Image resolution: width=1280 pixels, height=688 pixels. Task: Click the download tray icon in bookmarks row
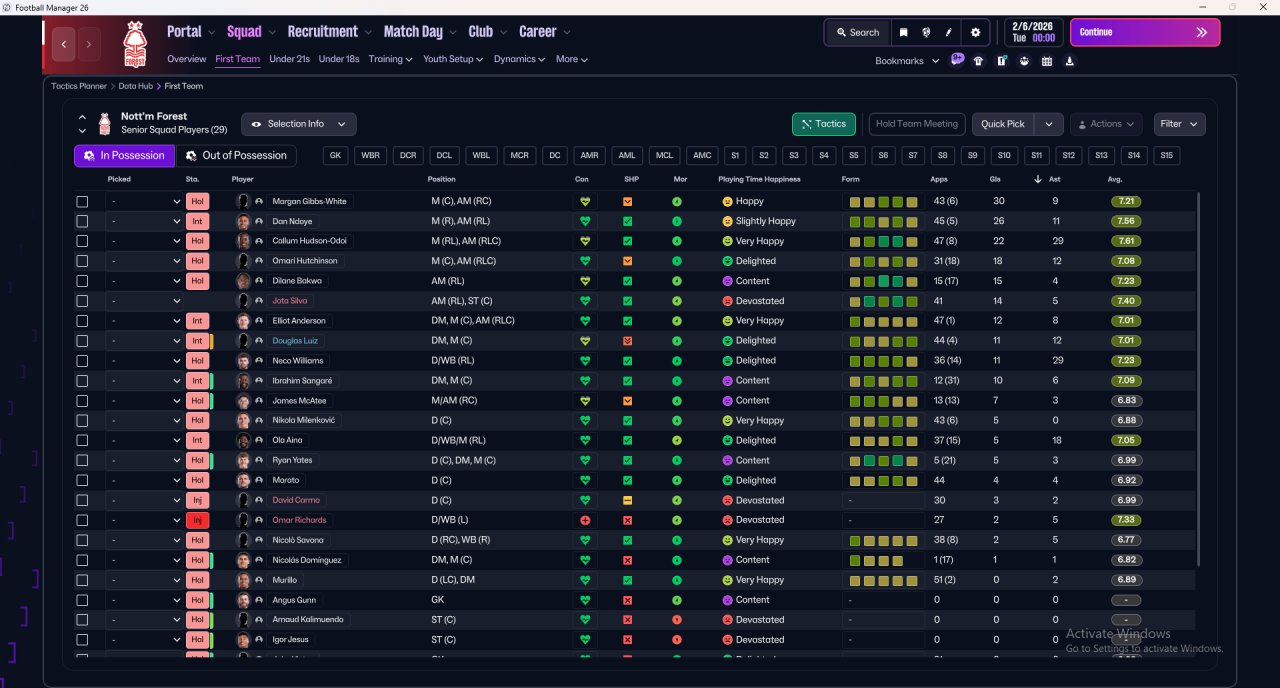1070,61
